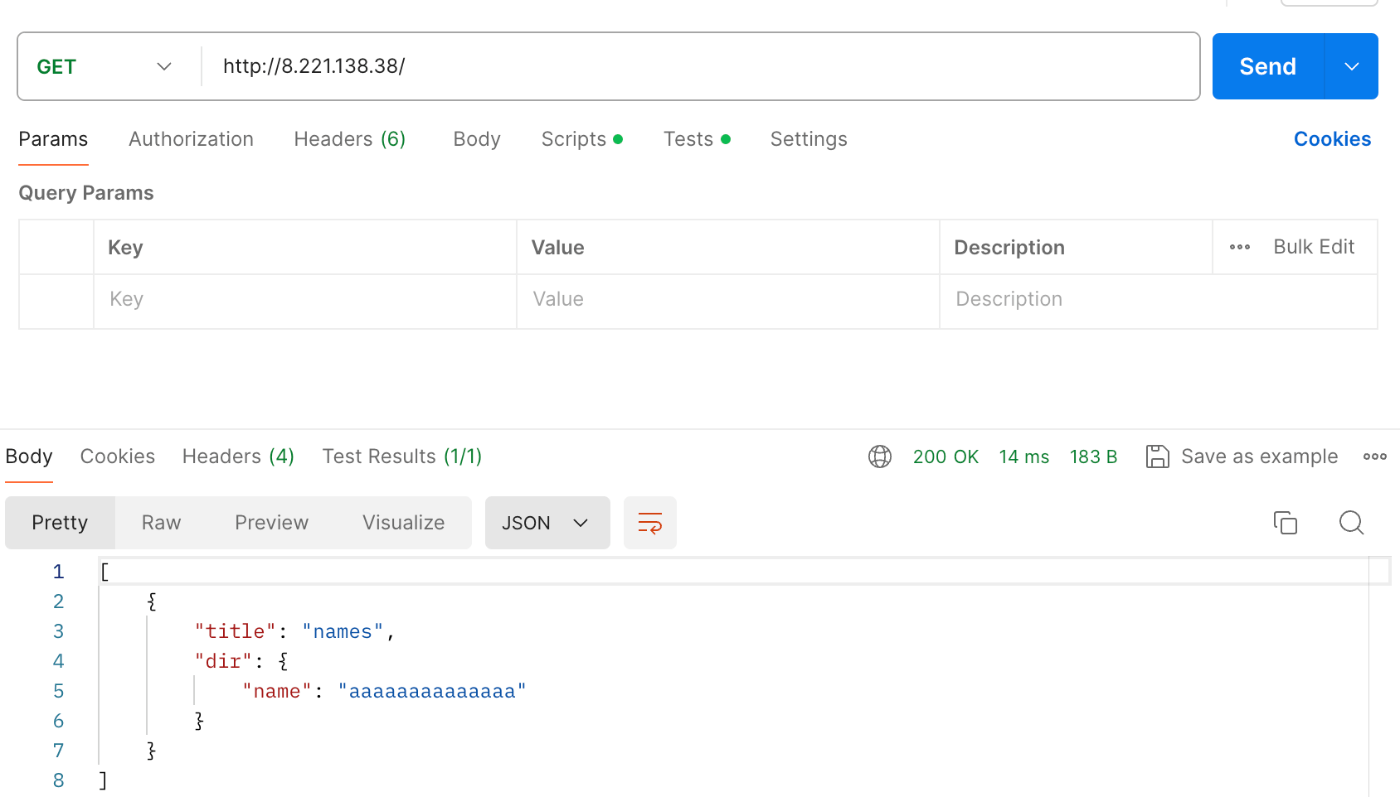The width and height of the screenshot is (1400, 797).
Task: Select the Visualize view
Action: click(x=403, y=523)
